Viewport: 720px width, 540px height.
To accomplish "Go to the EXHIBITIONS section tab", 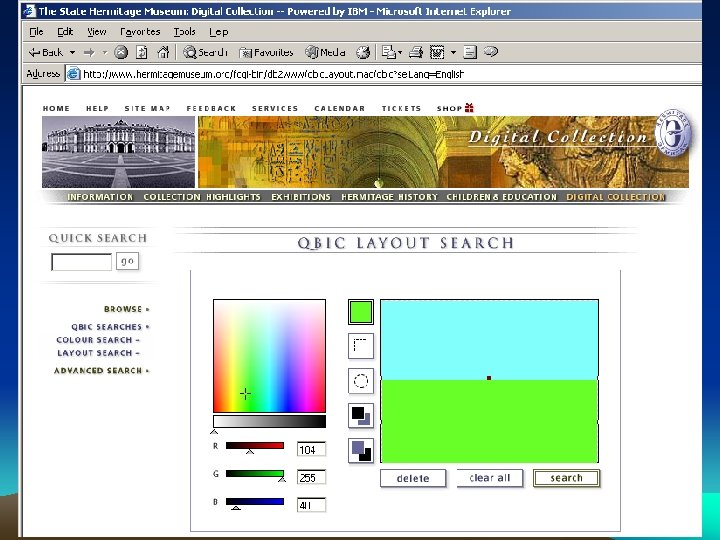I will click(x=301, y=197).
